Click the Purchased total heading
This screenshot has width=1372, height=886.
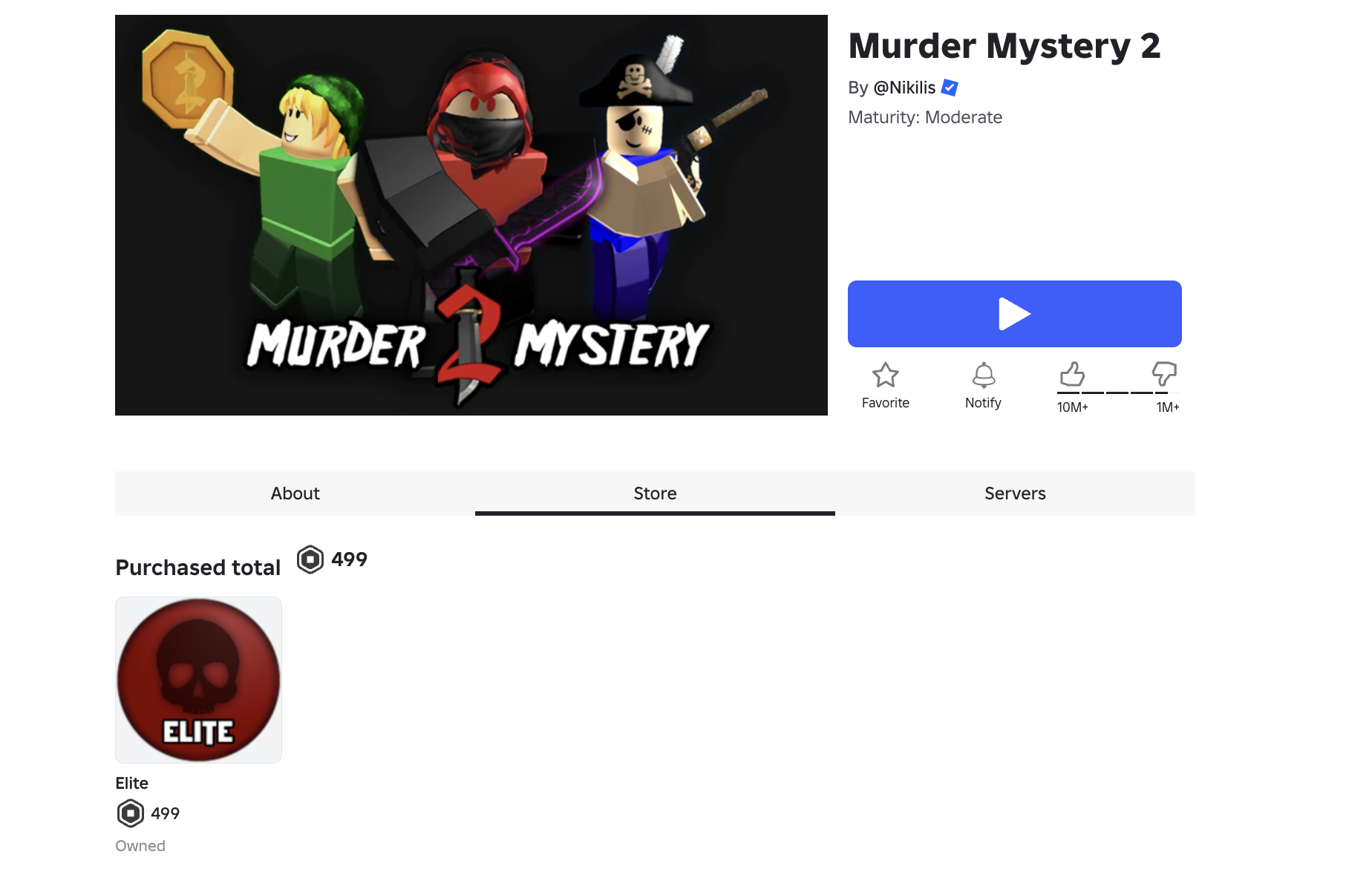[198, 568]
